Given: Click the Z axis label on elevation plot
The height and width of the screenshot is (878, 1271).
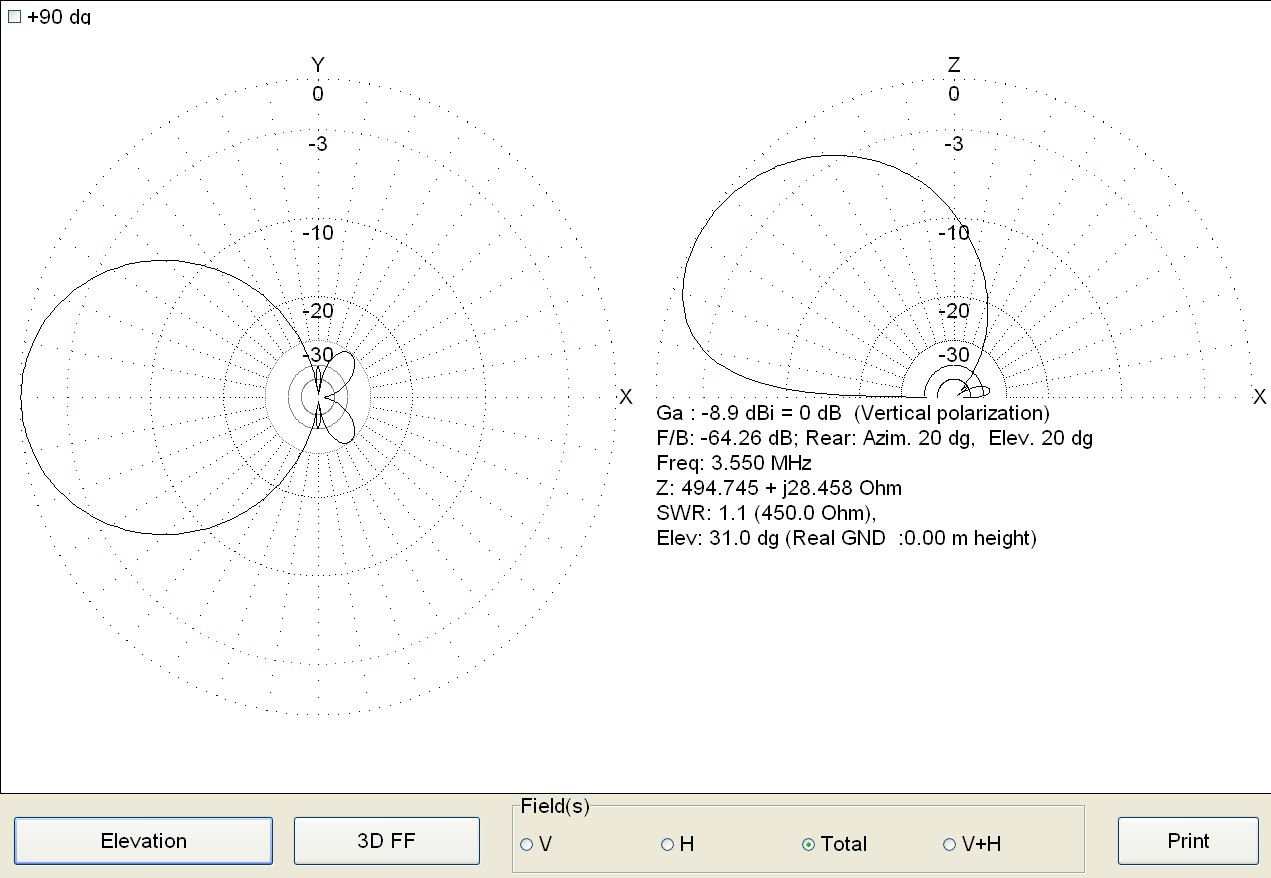Looking at the screenshot, I should point(954,66).
